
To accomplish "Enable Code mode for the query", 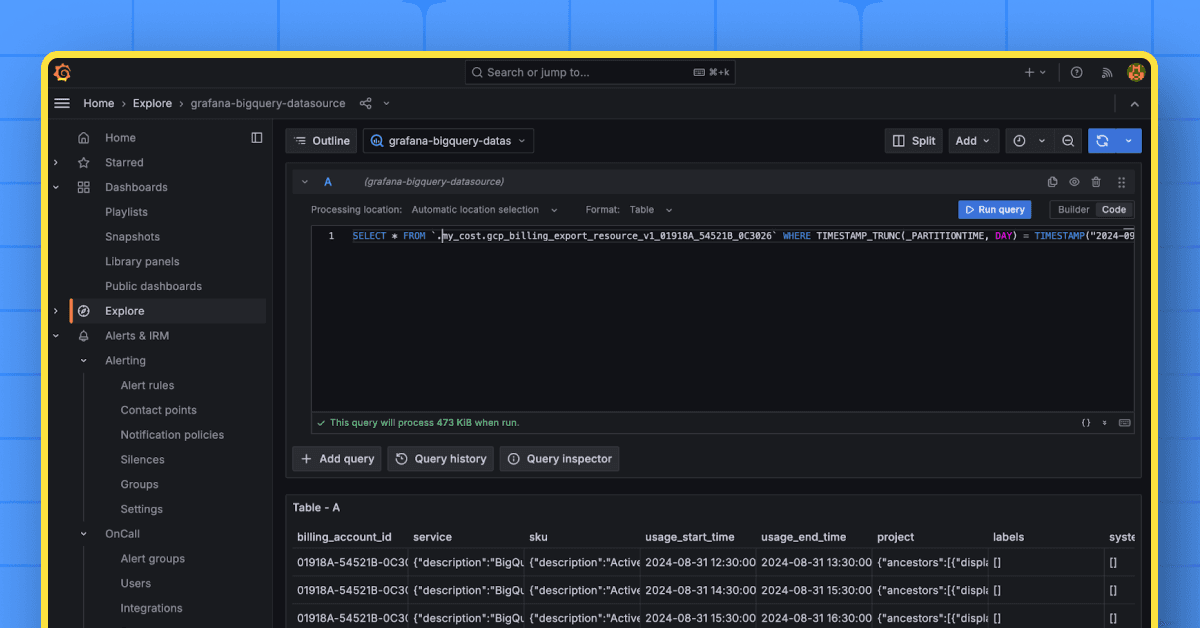I will click(x=1113, y=209).
